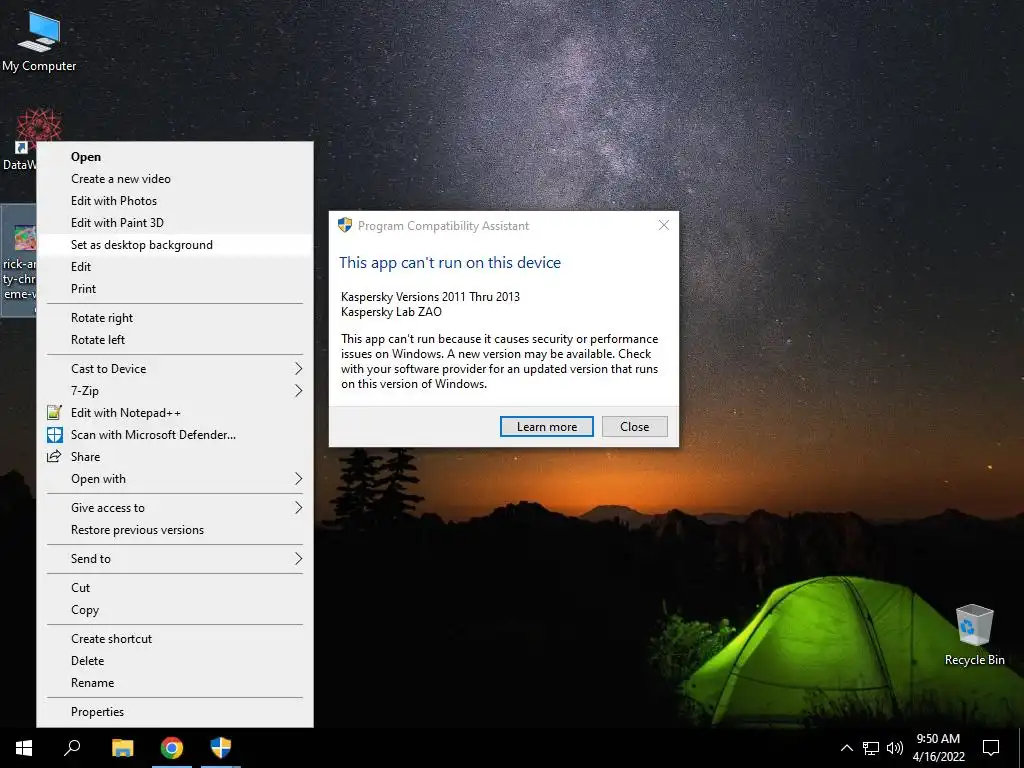Close Program Compatibility Assistant with X
1024x768 pixels.
pos(664,225)
